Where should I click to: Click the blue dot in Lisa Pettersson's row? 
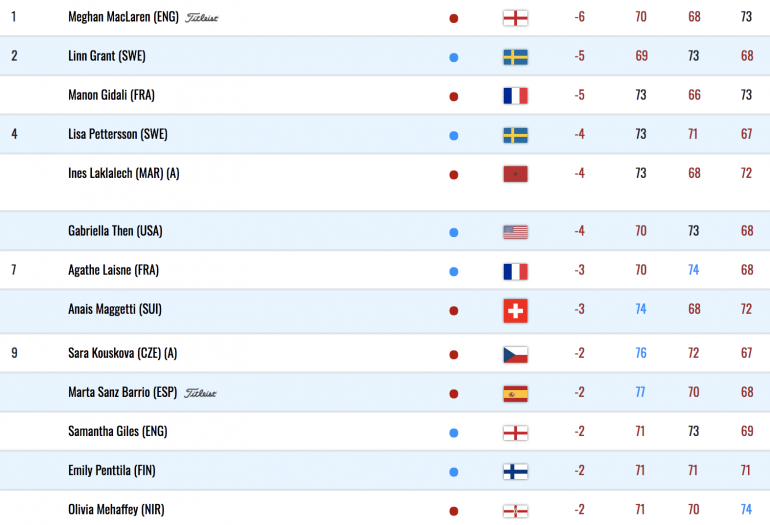[x=454, y=136]
